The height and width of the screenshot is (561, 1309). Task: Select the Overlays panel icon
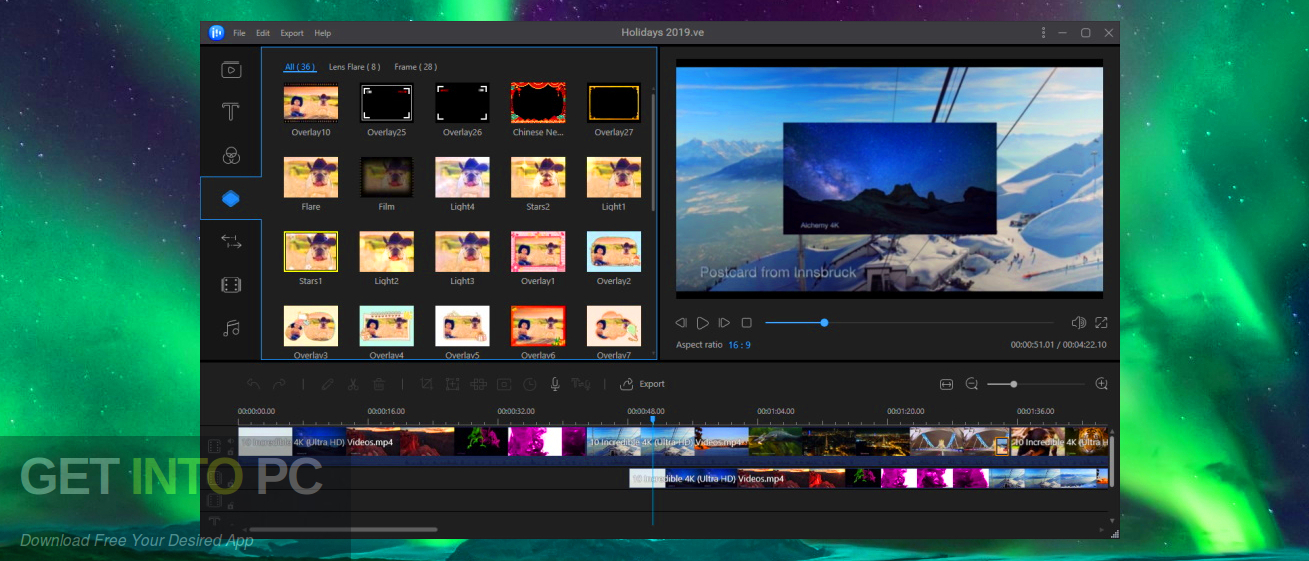(x=231, y=198)
